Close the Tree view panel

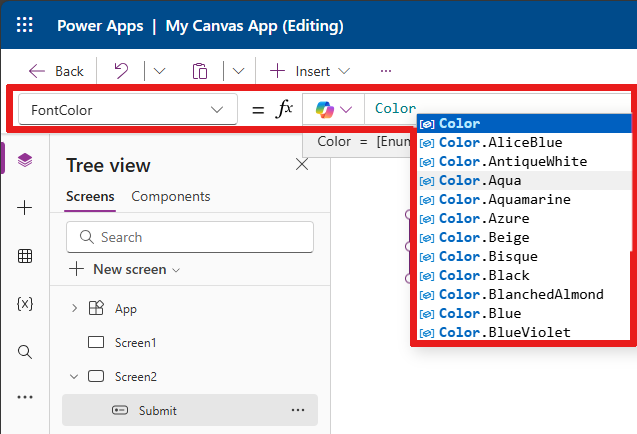point(302,165)
